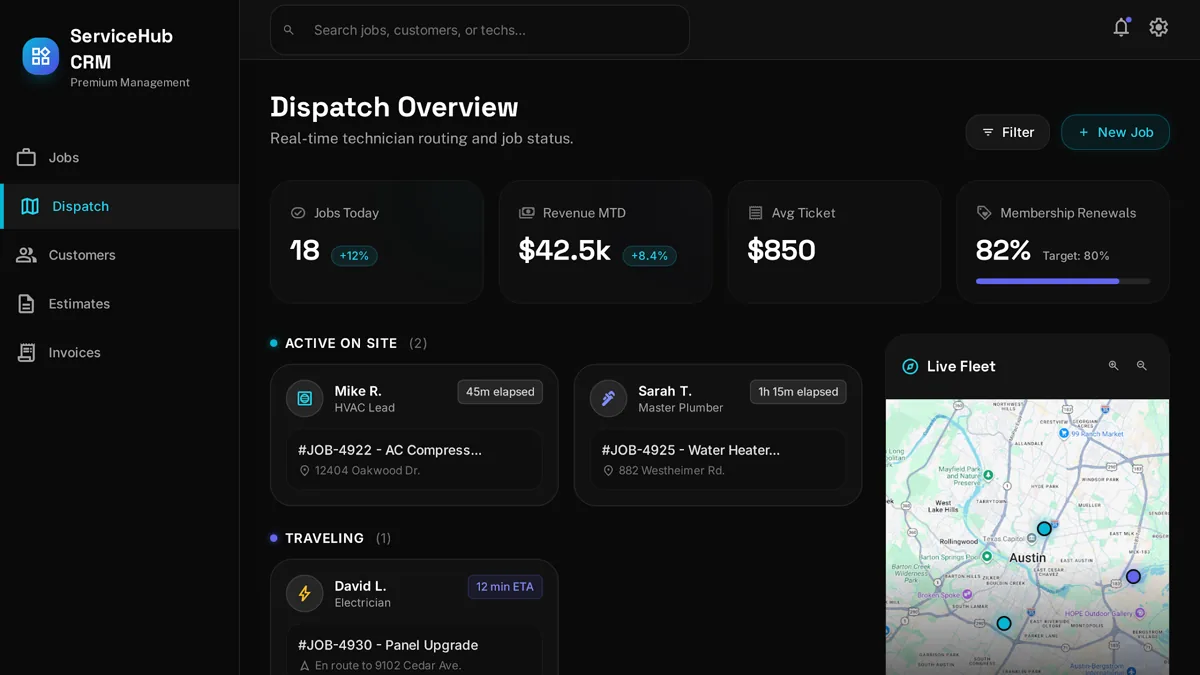Click the Membership Renewals progress bar
This screenshot has width=1200, height=675.
click(1063, 281)
